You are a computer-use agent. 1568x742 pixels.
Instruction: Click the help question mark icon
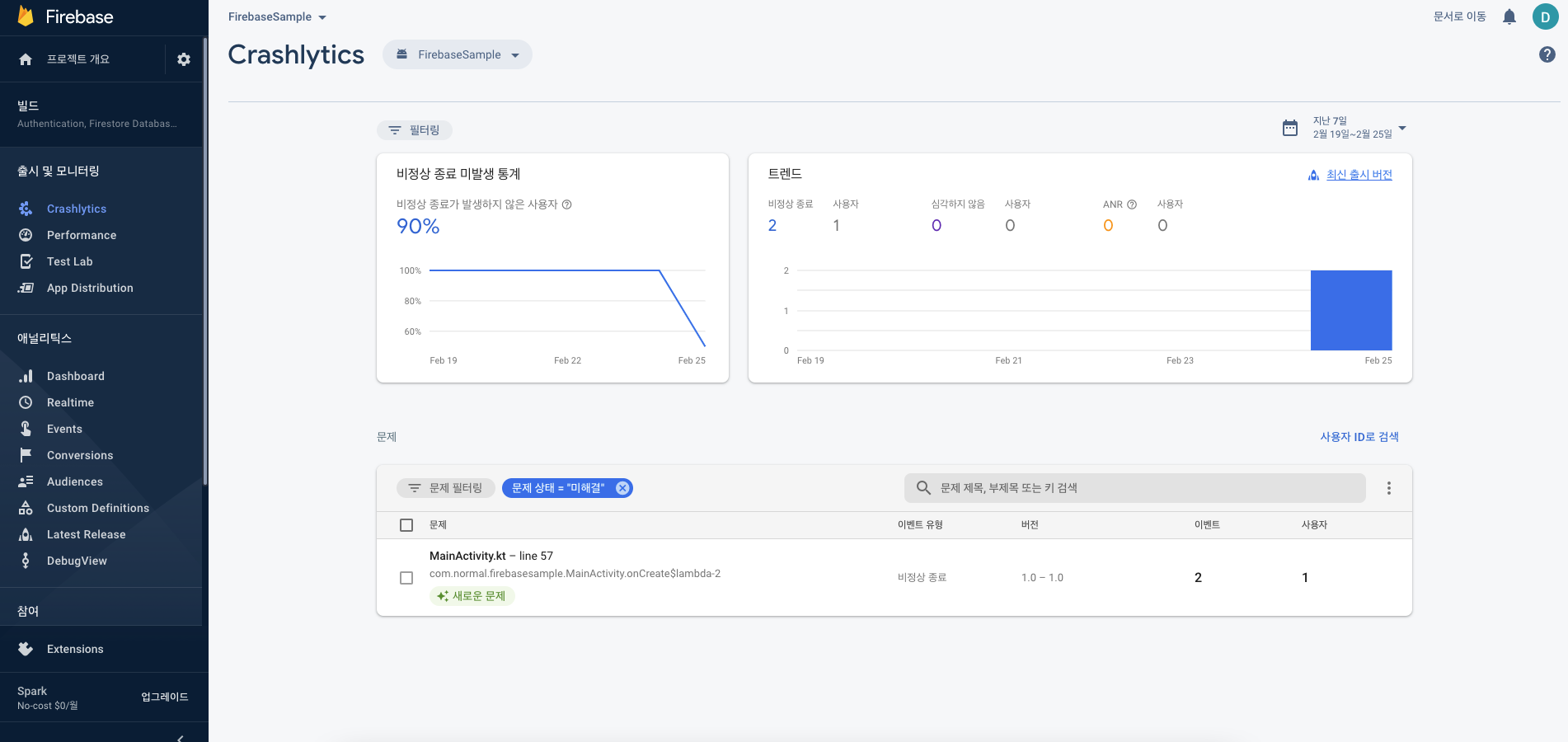1547,54
